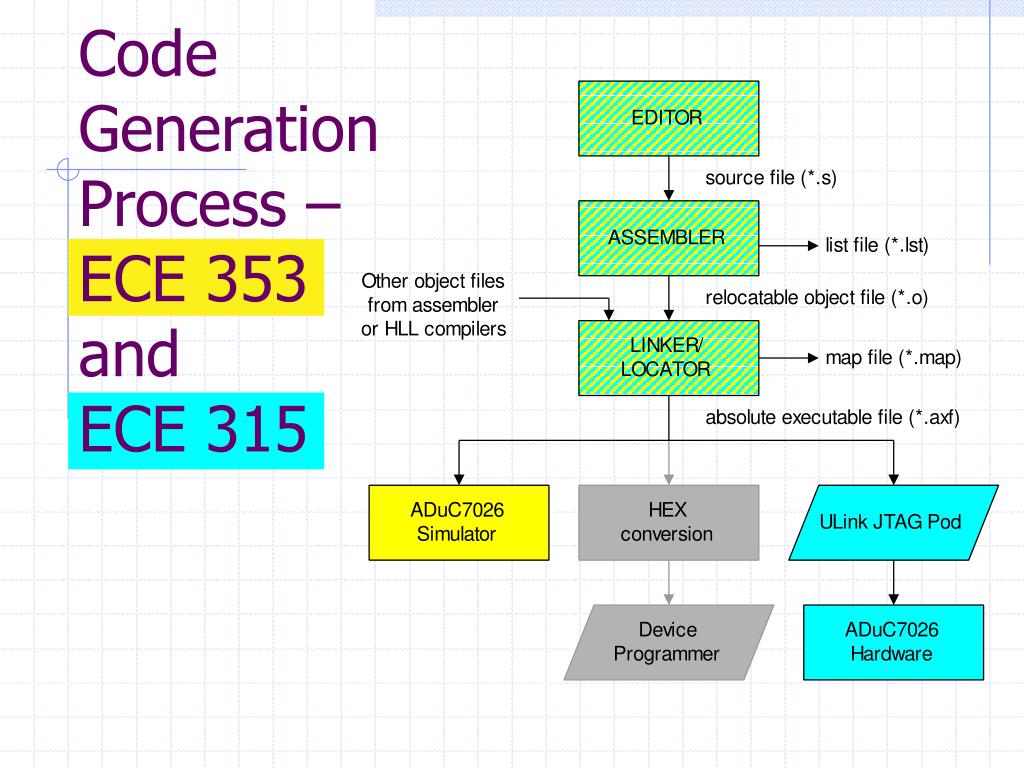Viewport: 1024px width, 768px height.
Task: Select the ULink JTAG Pod parallelogram
Action: coord(893,522)
